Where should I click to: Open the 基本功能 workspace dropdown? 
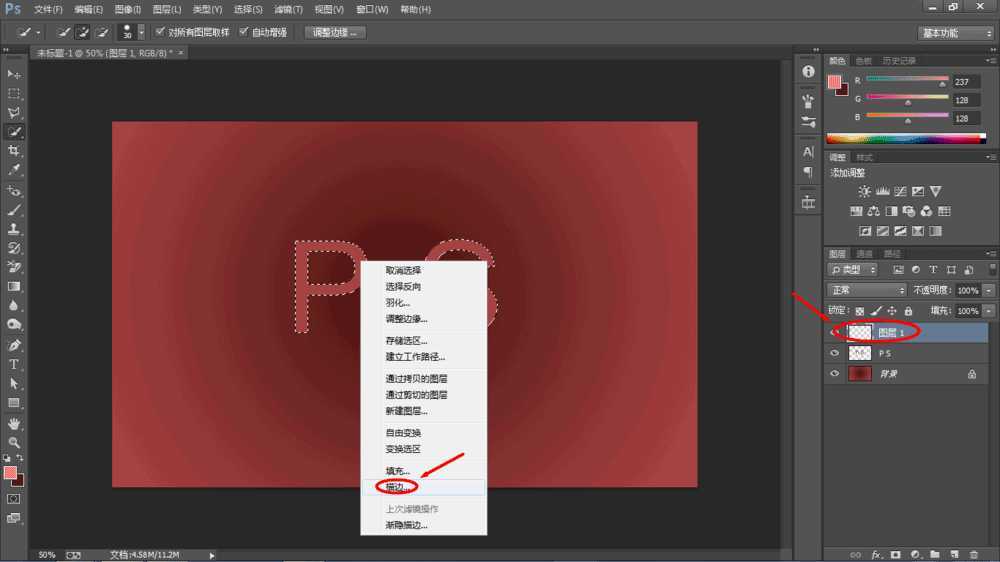[955, 33]
